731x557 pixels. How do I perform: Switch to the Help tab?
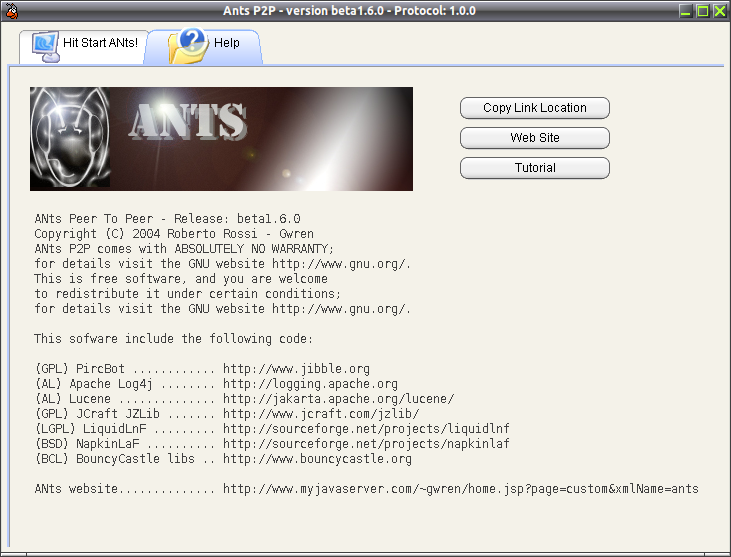[x=204, y=47]
